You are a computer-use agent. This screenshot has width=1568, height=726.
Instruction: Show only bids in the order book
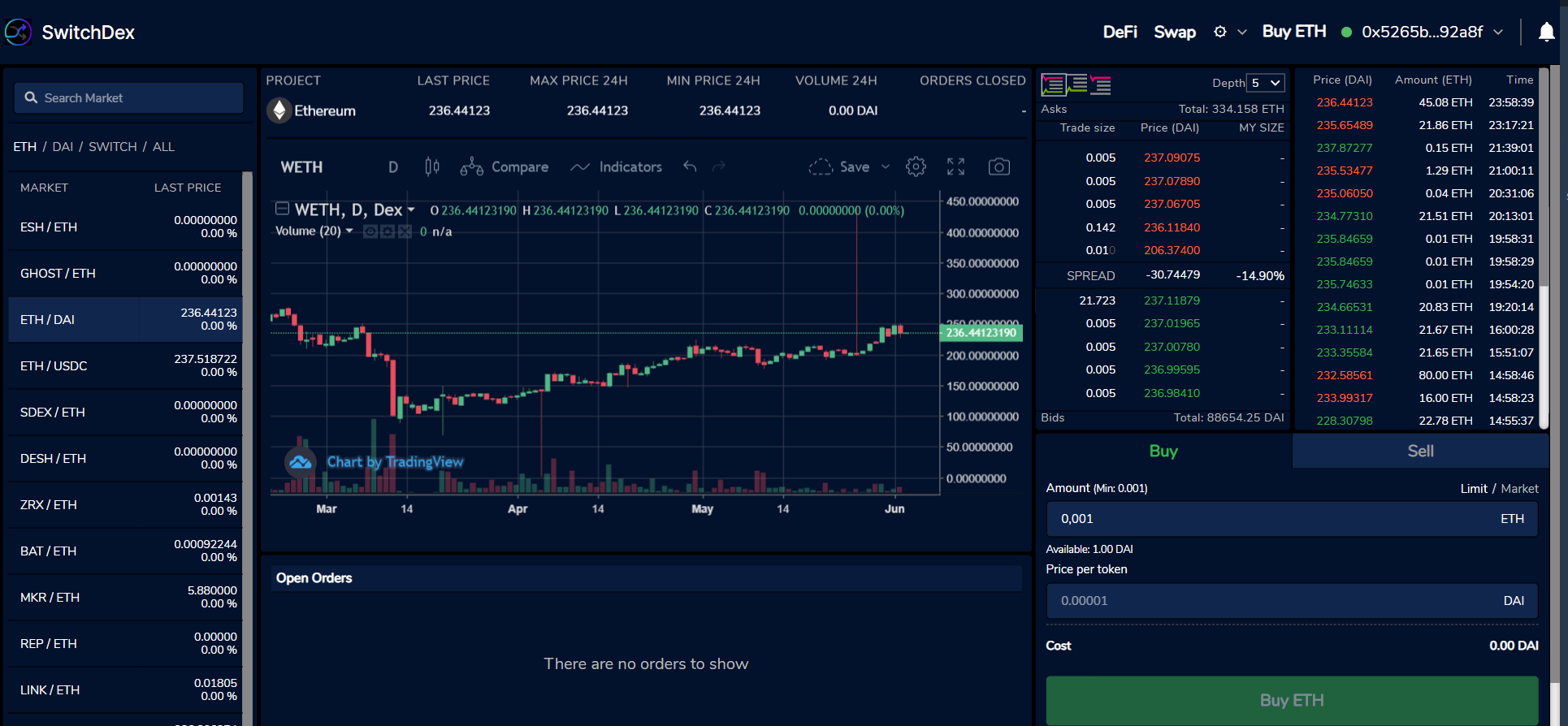[1077, 84]
